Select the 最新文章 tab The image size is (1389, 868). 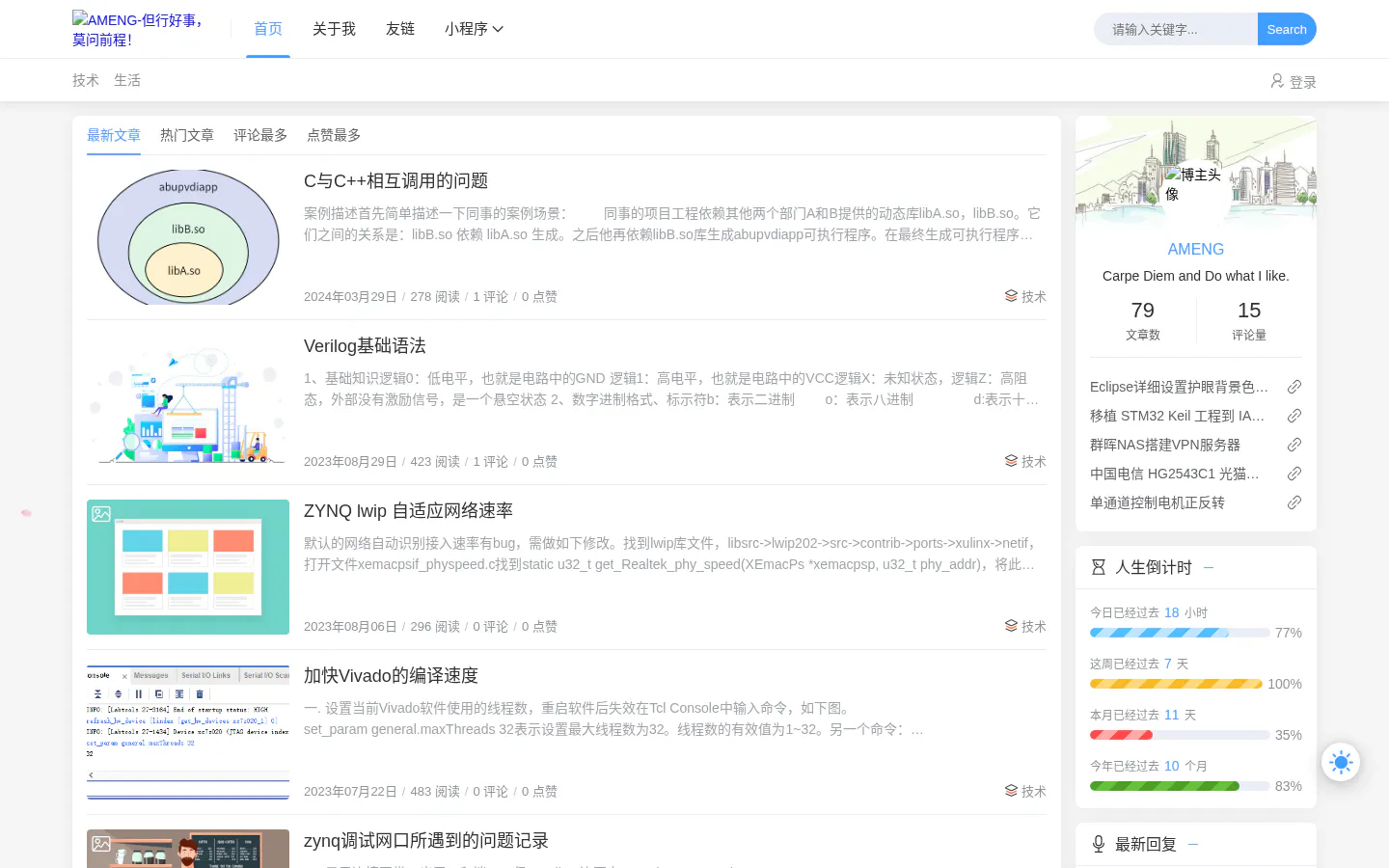(x=114, y=135)
